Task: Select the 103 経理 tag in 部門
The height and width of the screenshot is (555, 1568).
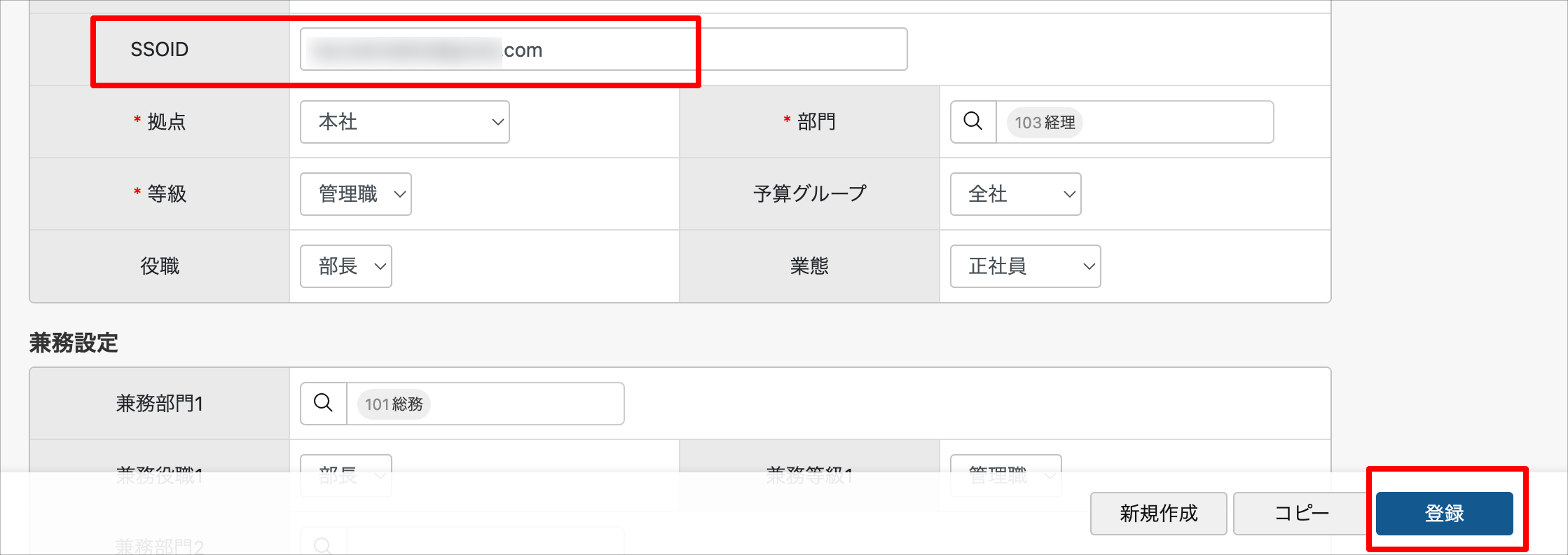Action: 1045,123
